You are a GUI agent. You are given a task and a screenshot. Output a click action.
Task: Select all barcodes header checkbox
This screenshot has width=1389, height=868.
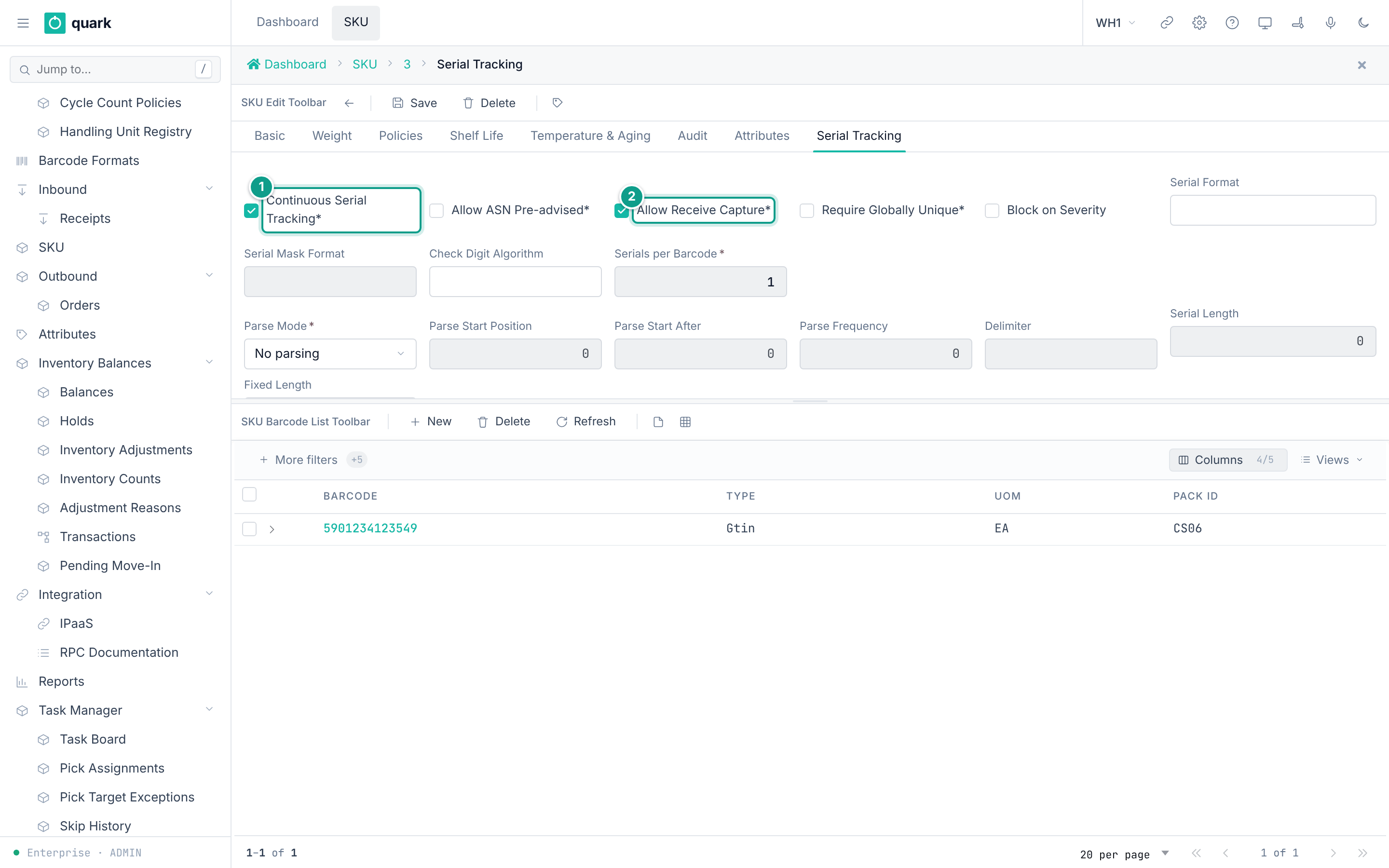tap(249, 494)
